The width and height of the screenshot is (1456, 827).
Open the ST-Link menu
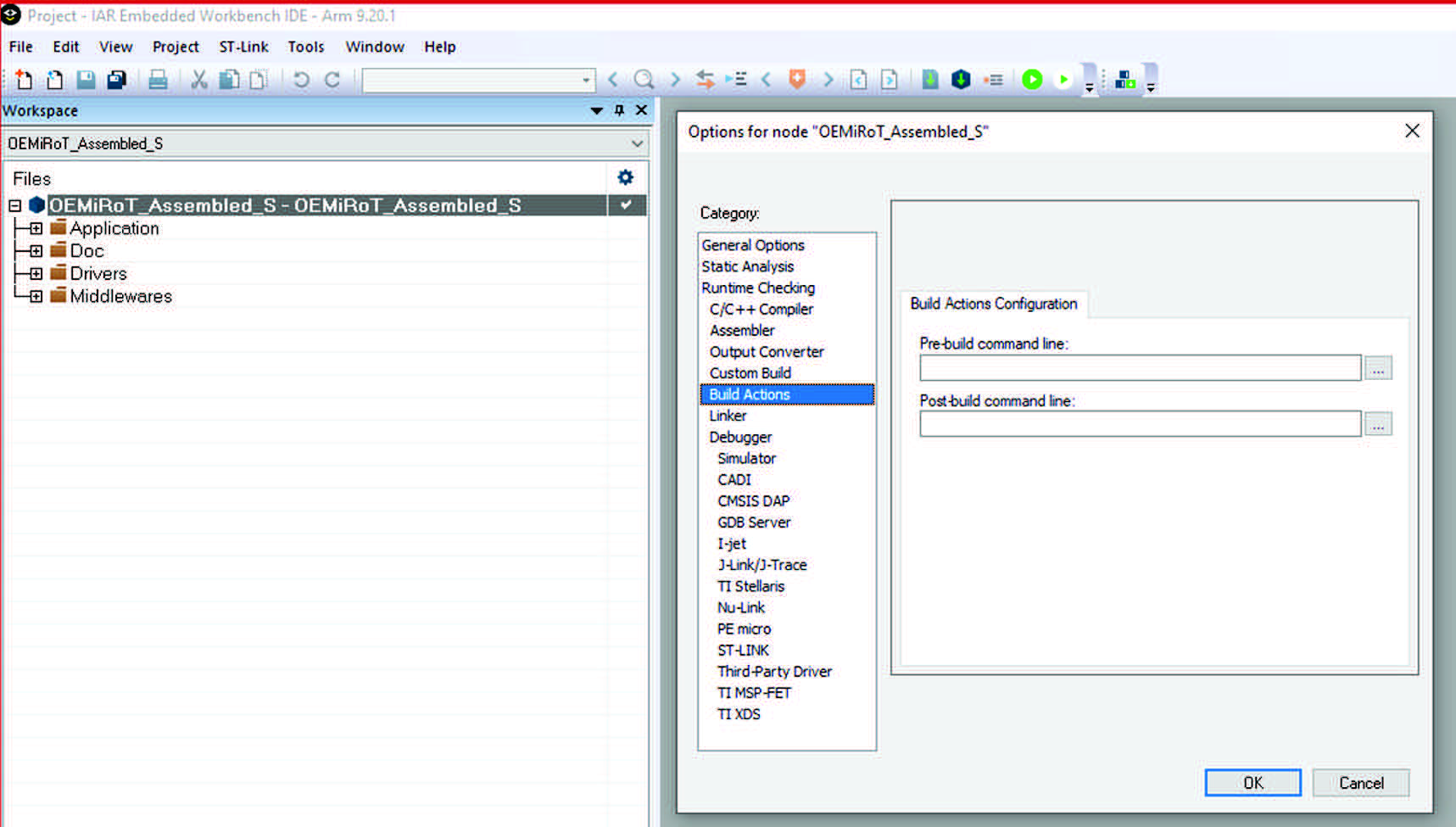point(243,47)
